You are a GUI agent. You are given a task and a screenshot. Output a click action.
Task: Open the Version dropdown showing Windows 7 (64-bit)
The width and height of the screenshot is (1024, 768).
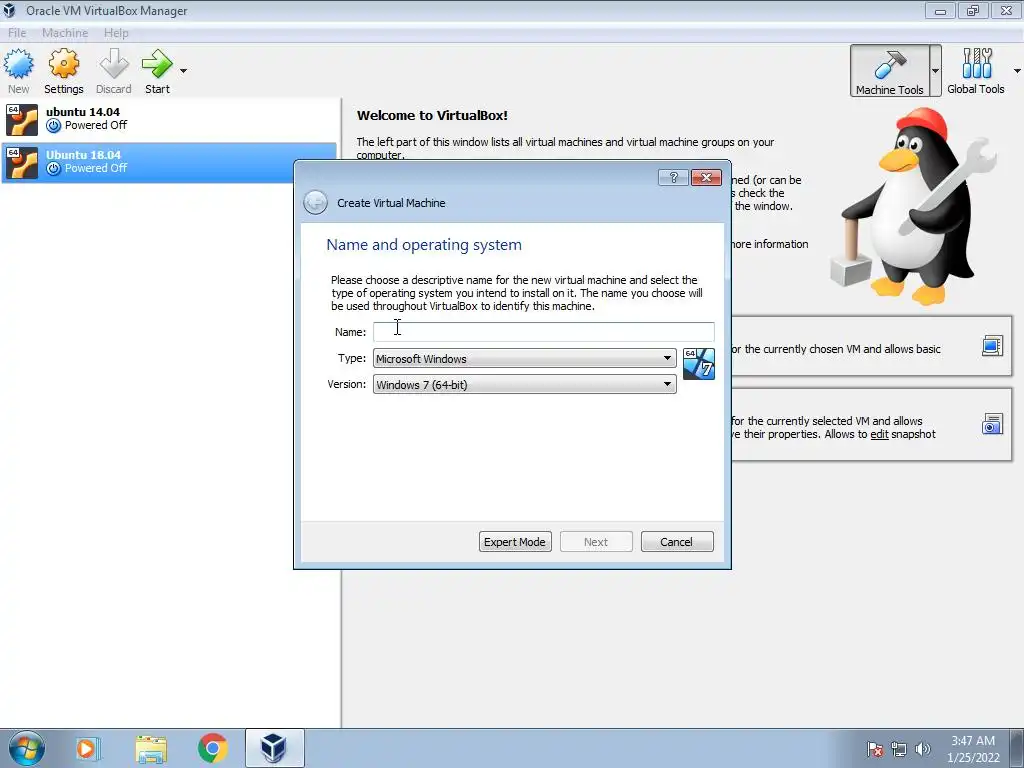click(524, 385)
